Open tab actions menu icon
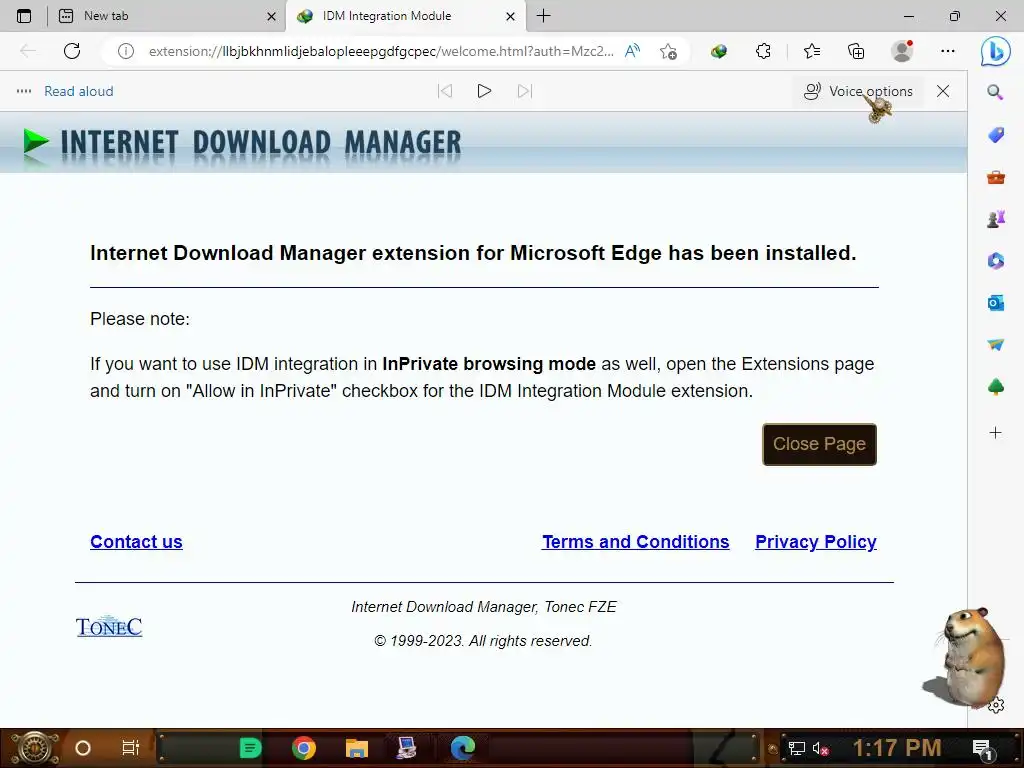 pyautogui.click(x=24, y=16)
